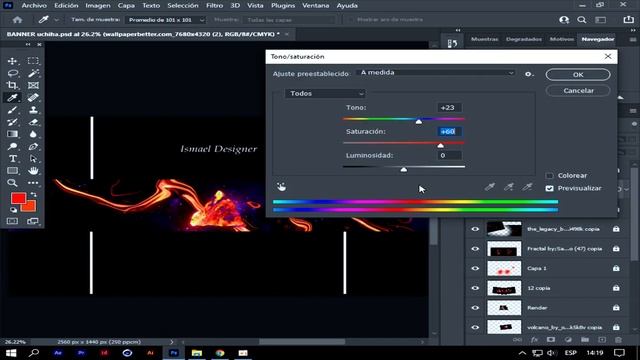This screenshot has width=640, height=360.
Task: Select the Dodge tool
Action: pos(12,146)
